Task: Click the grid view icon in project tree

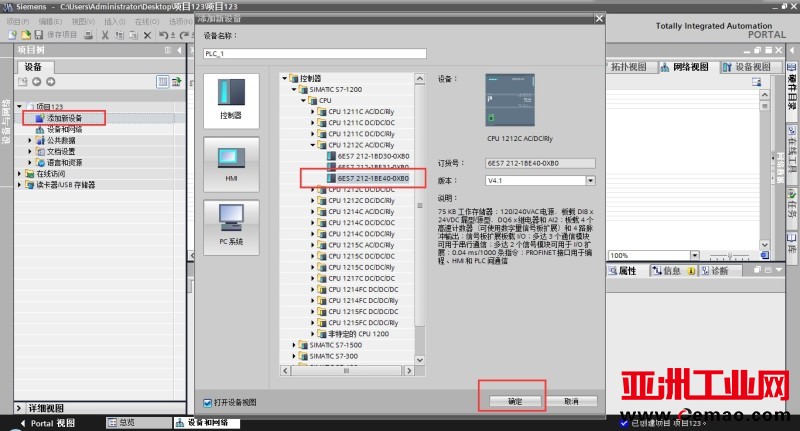Action: click(162, 82)
